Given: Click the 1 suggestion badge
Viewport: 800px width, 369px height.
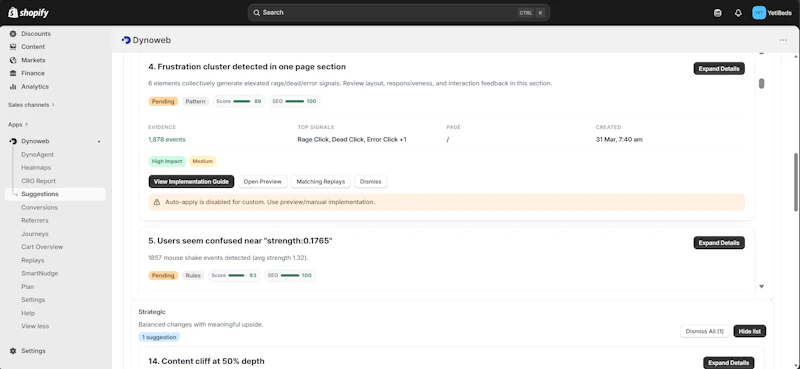Looking at the screenshot, I should point(158,337).
